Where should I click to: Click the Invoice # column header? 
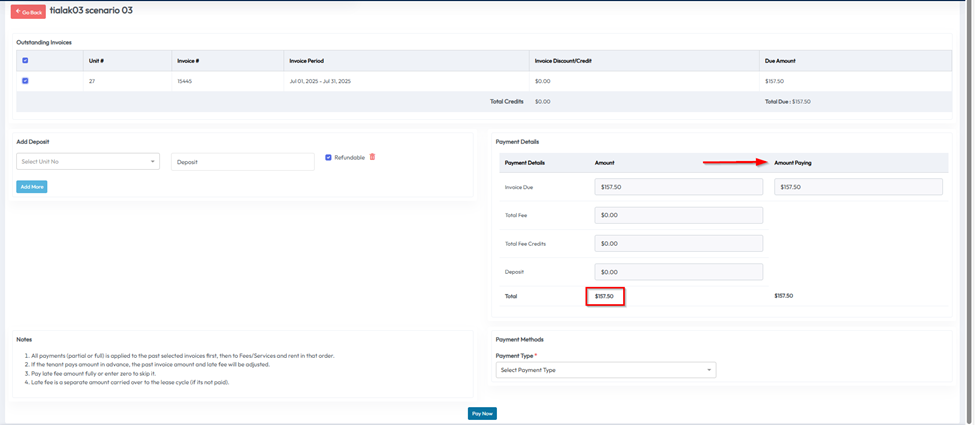(188, 61)
